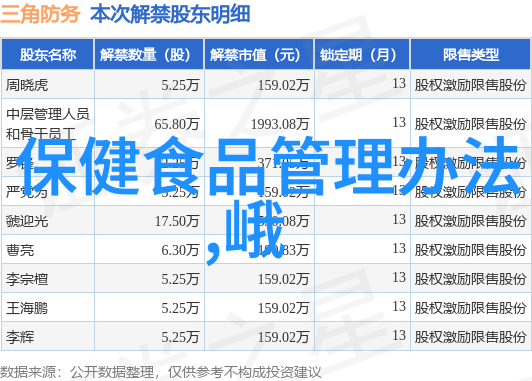Select shareholder name 李宗檀
The image size is (532, 381).
tap(27, 279)
